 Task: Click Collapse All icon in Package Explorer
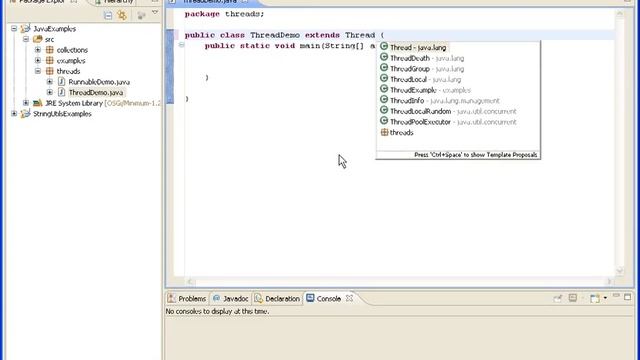tap(108, 16)
